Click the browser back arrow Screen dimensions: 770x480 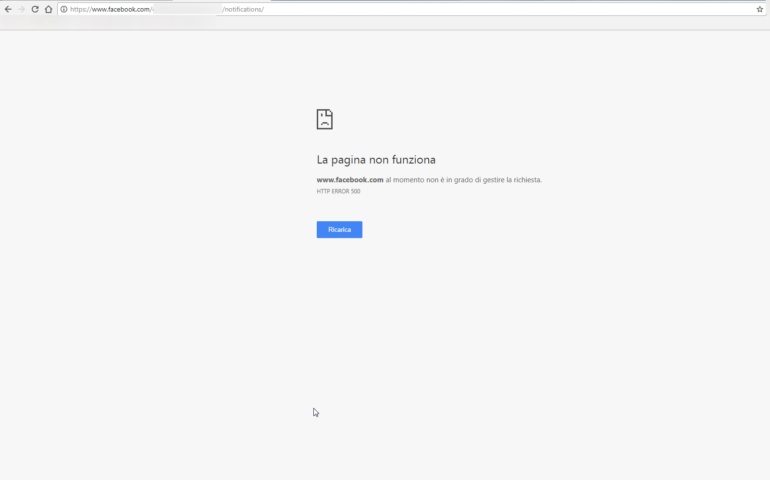8,9
